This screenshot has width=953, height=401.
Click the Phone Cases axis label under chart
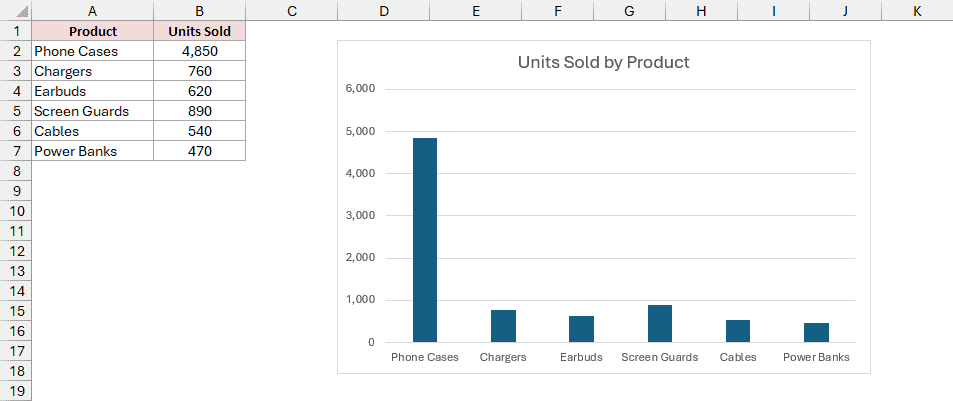pos(425,357)
